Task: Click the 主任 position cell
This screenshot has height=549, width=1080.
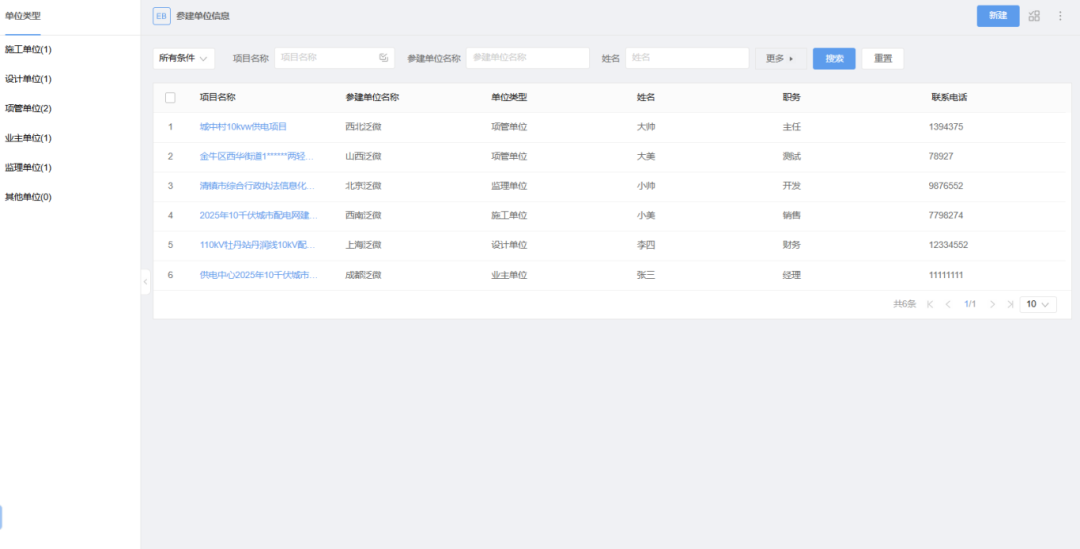Action: (791, 127)
